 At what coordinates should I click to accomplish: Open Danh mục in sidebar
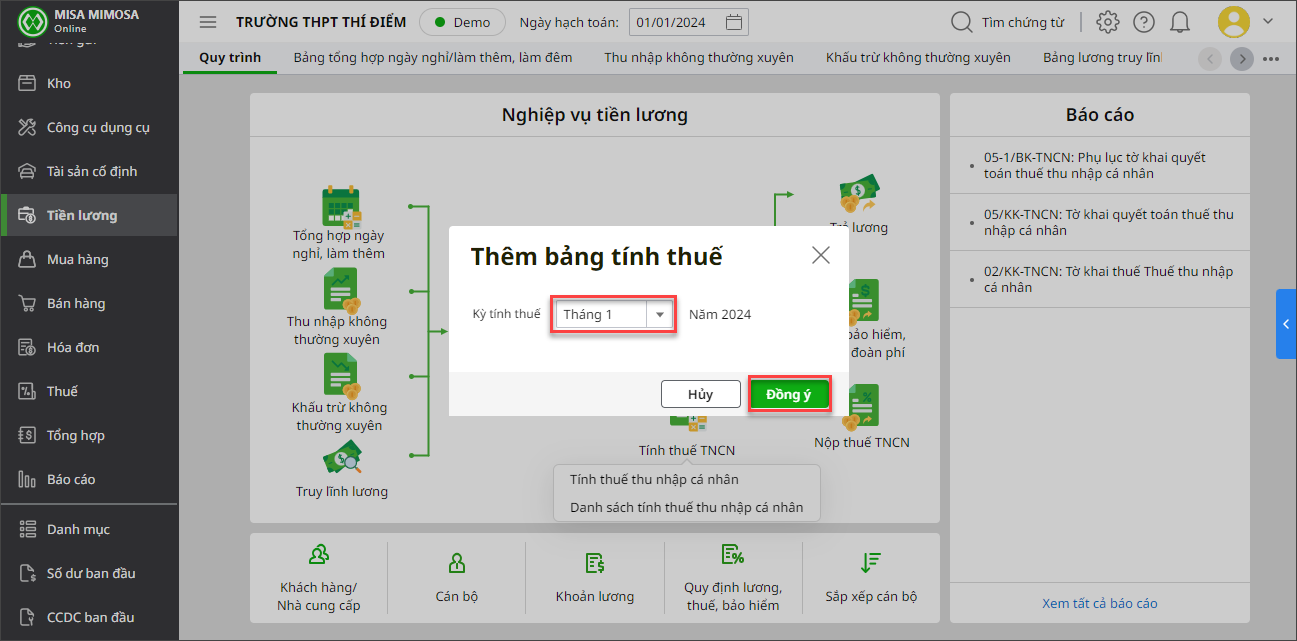pyautogui.click(x=89, y=529)
